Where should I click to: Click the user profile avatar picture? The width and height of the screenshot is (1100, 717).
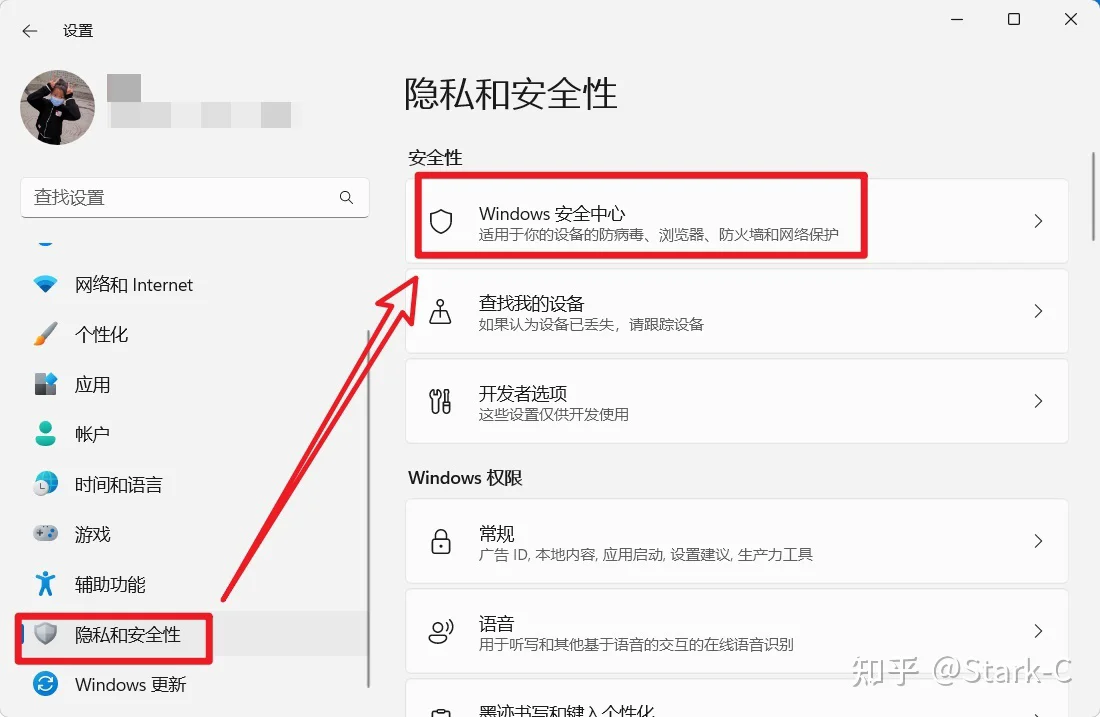pyautogui.click(x=58, y=107)
